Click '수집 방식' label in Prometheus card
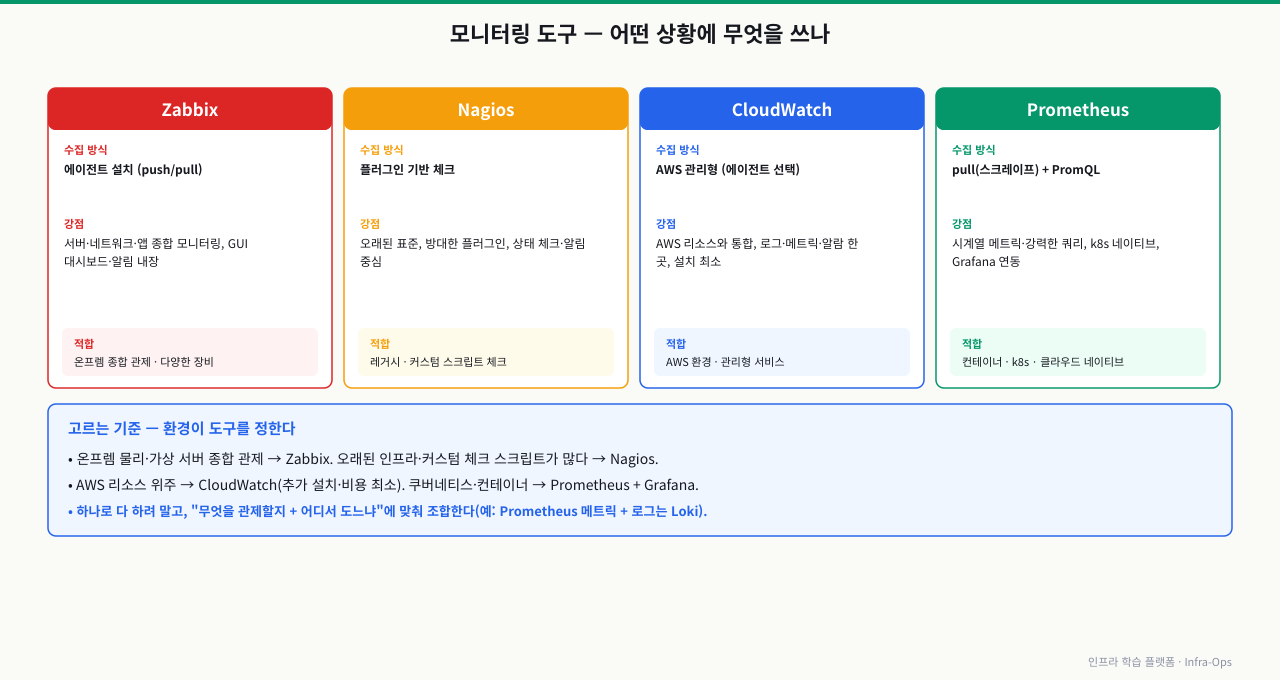This screenshot has height=680, width=1280. [x=974, y=150]
